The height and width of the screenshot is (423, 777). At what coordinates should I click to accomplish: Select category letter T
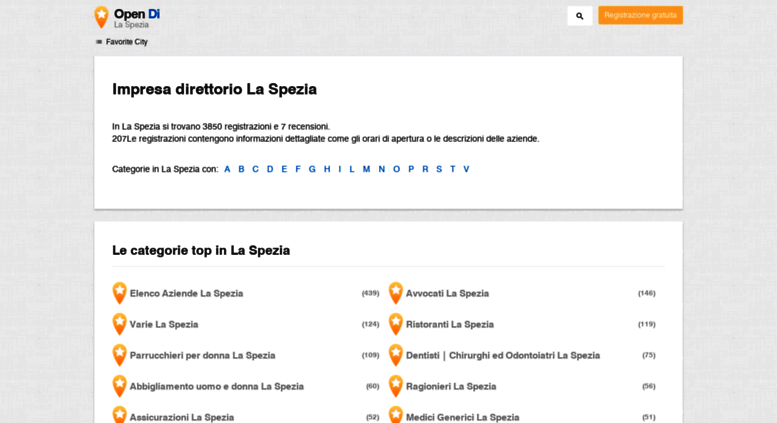point(452,169)
